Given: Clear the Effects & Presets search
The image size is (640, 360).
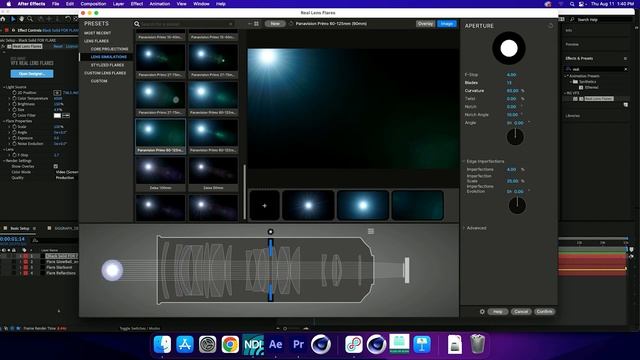Looking at the screenshot, I should click(626, 69).
